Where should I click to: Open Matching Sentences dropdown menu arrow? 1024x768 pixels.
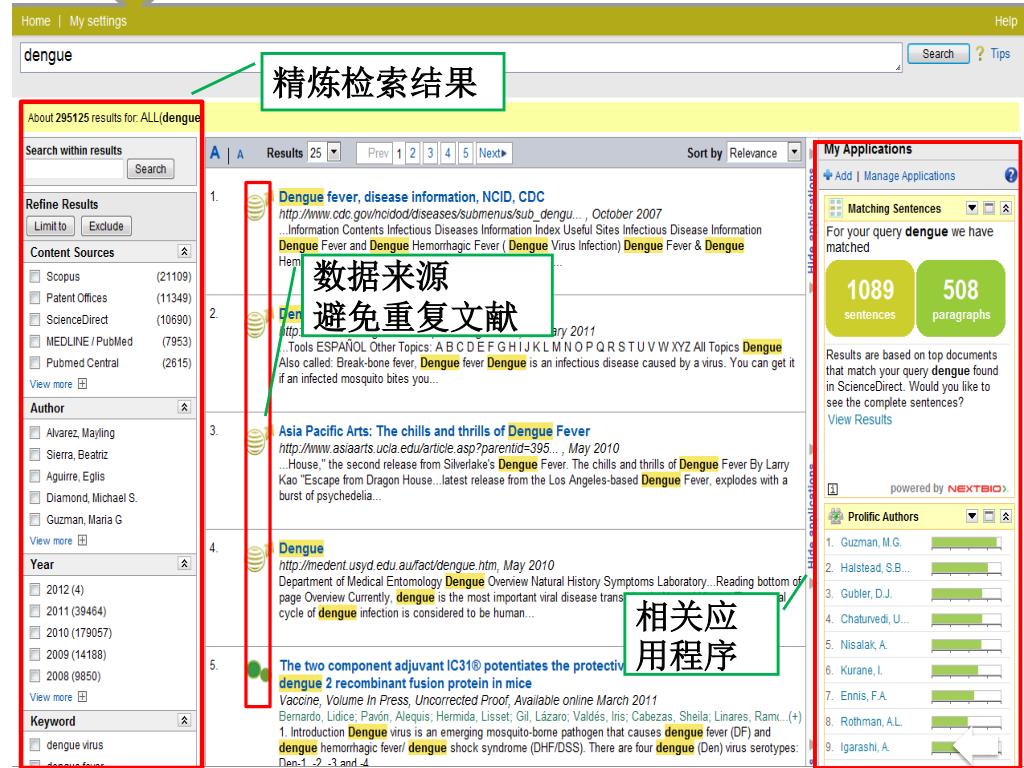(x=972, y=208)
